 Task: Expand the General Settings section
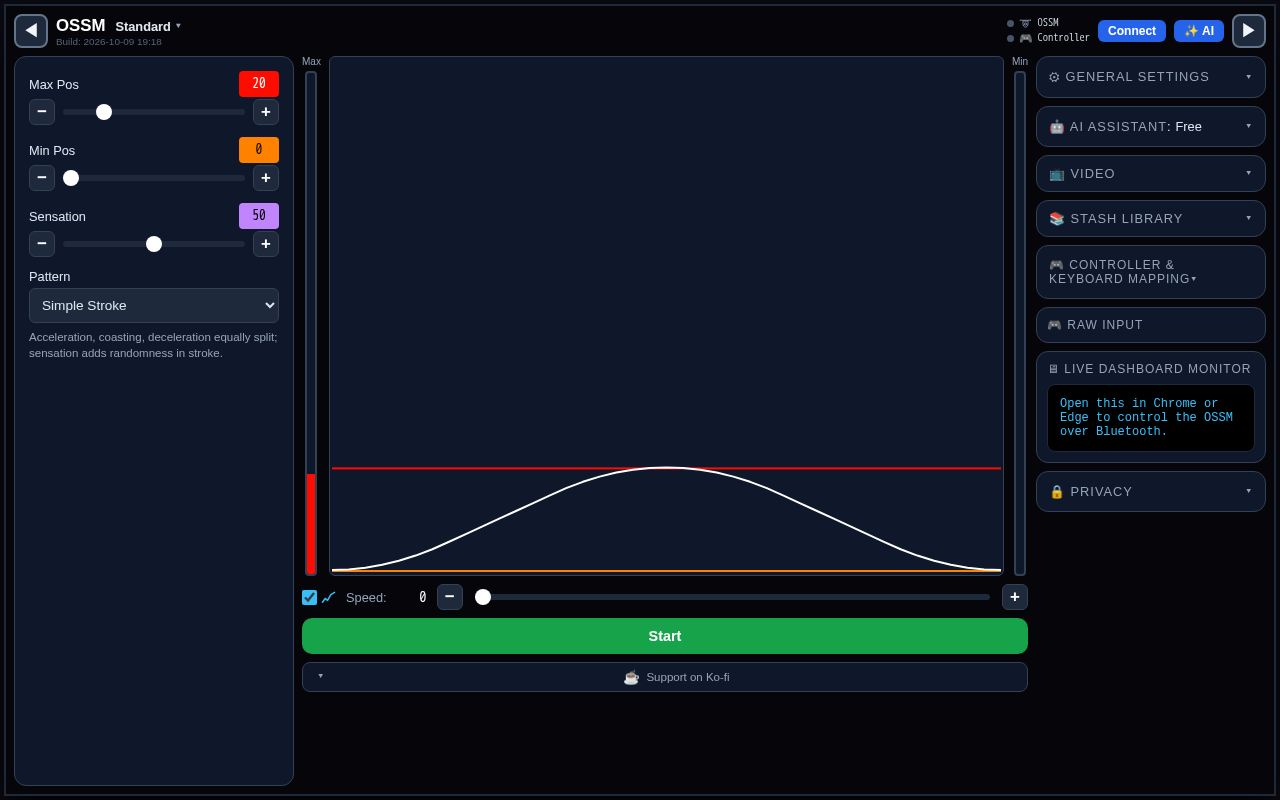click(x=1151, y=77)
